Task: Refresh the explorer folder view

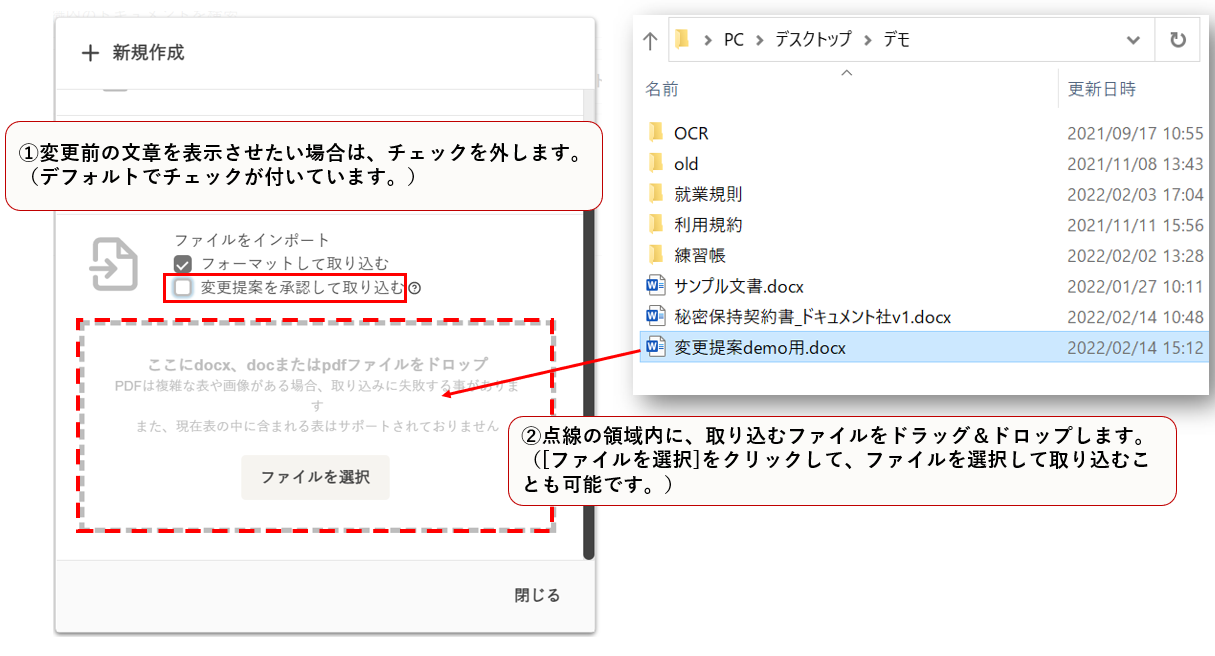Action: [x=1178, y=40]
